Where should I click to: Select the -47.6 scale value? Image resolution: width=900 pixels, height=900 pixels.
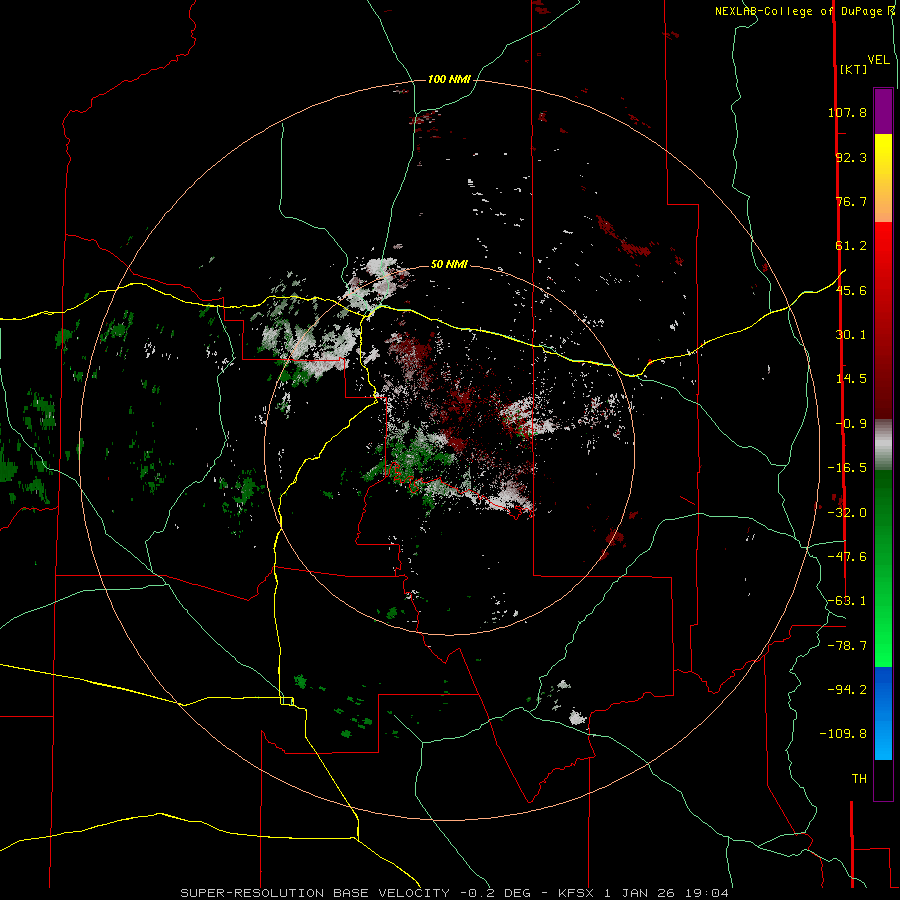pos(847,557)
